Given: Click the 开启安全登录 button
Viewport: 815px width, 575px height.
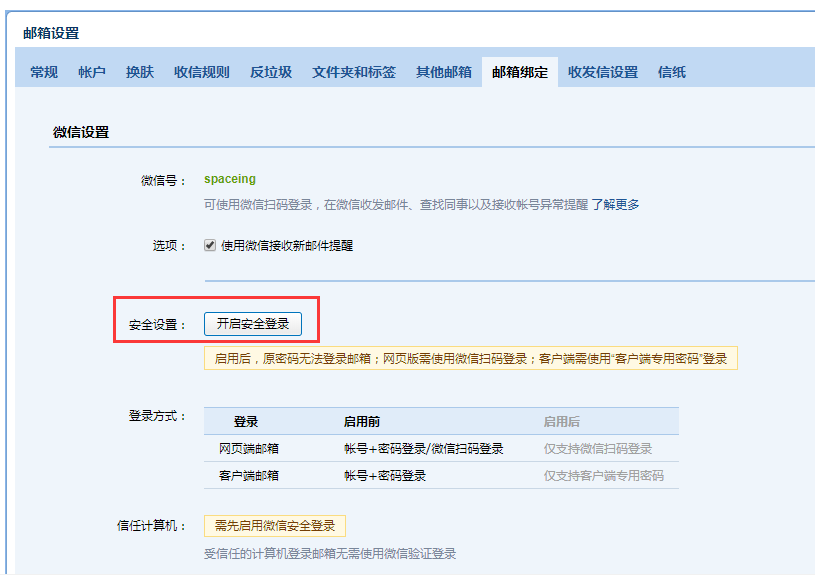Looking at the screenshot, I should tap(253, 324).
